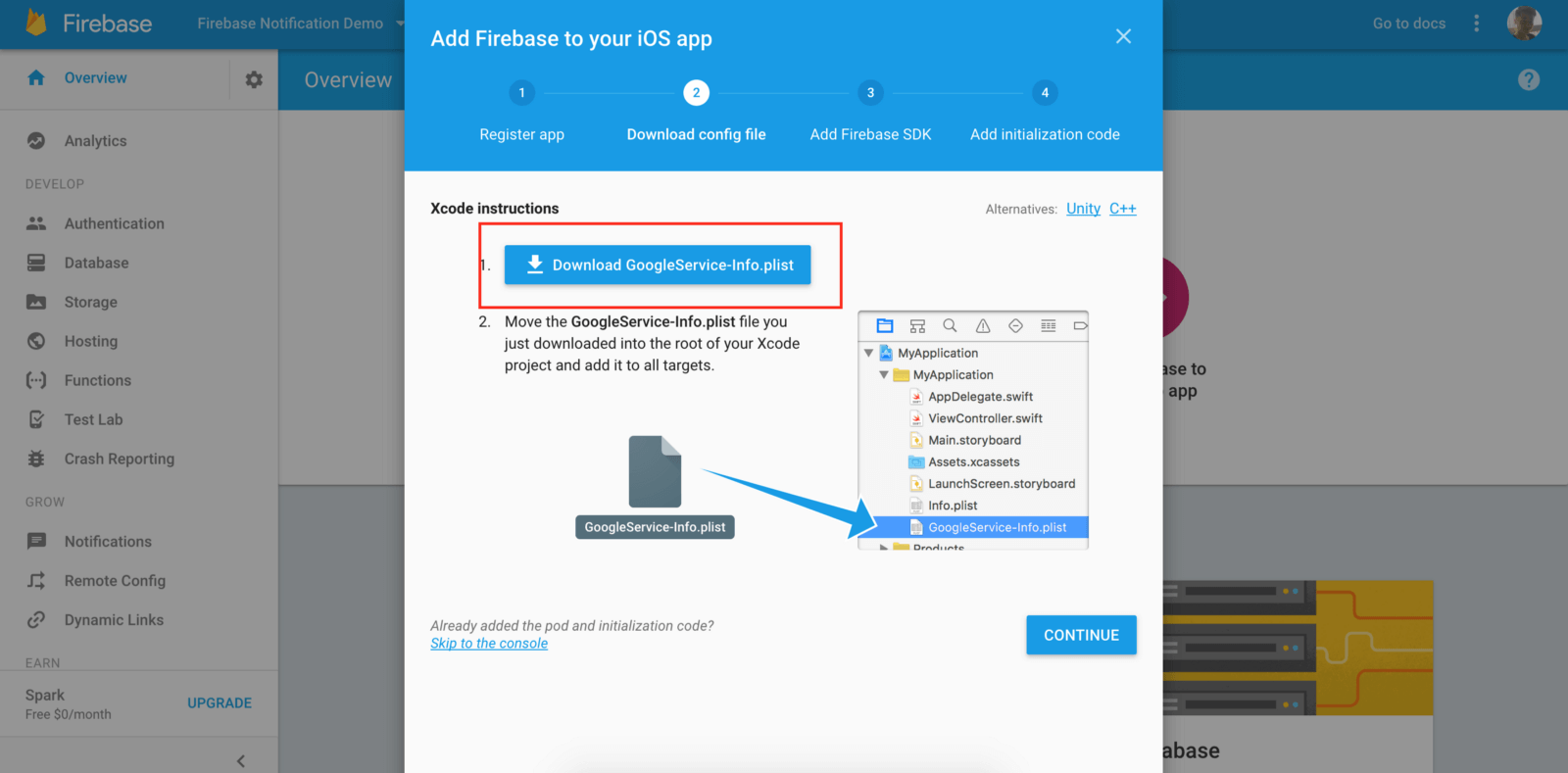Click the Storage folder icon
The height and width of the screenshot is (773, 1568).
pyautogui.click(x=36, y=302)
